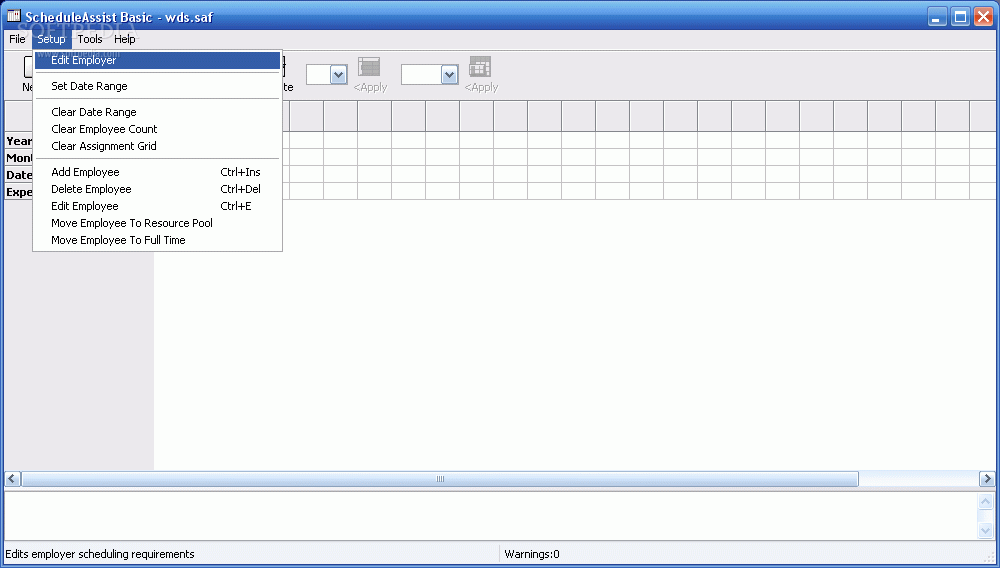Image resolution: width=1000 pixels, height=568 pixels.
Task: Select Set Date Range menu entry
Action: pos(158,86)
